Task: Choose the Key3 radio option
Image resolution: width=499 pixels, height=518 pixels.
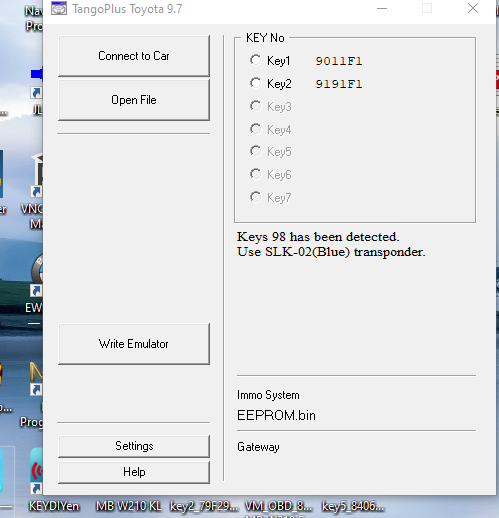Action: [x=256, y=106]
